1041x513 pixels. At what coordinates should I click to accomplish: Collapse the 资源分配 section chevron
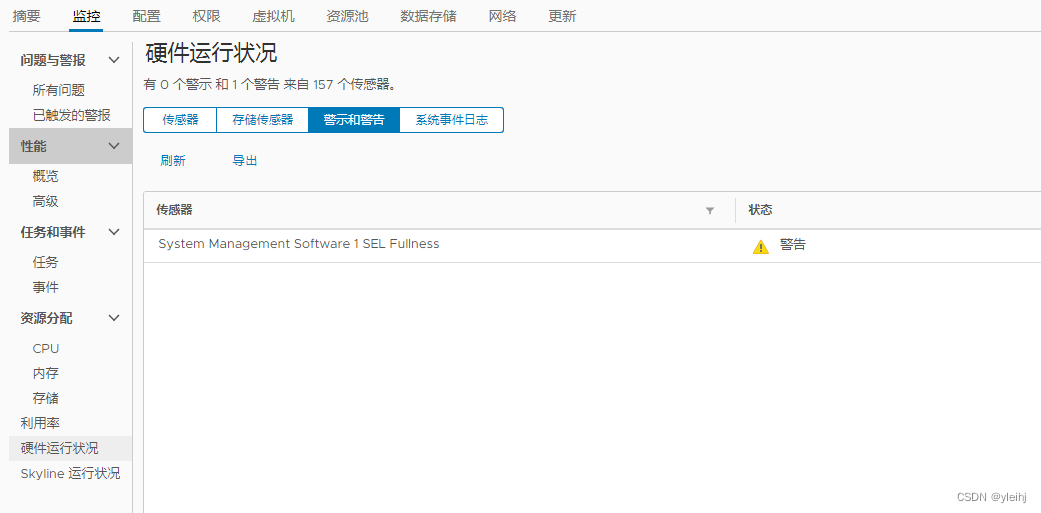(114, 319)
